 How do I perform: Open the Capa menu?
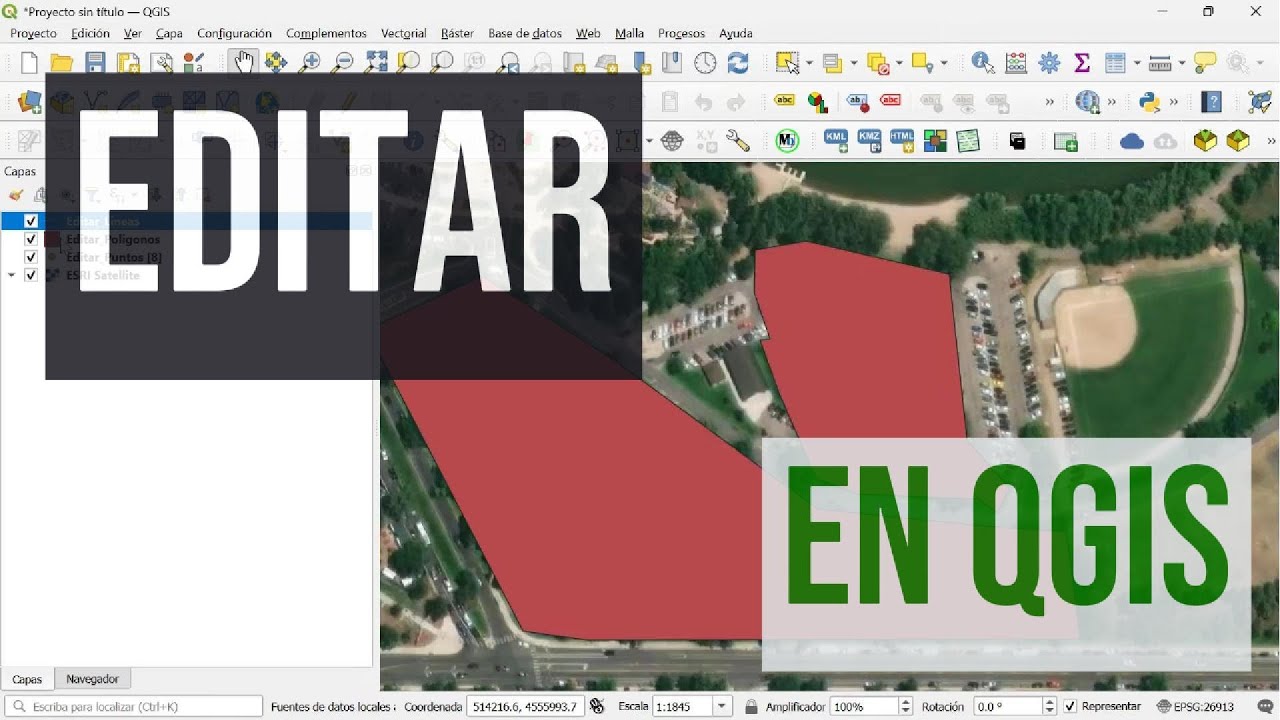click(169, 33)
